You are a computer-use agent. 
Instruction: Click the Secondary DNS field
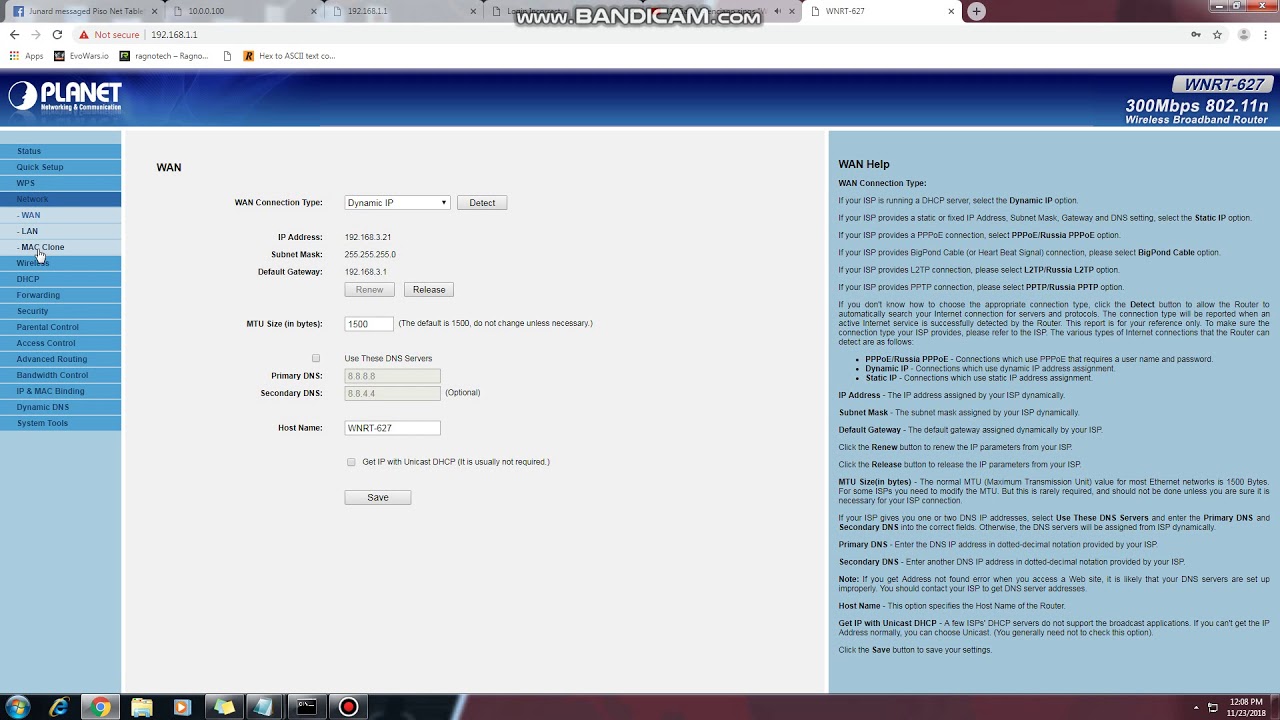(x=392, y=394)
